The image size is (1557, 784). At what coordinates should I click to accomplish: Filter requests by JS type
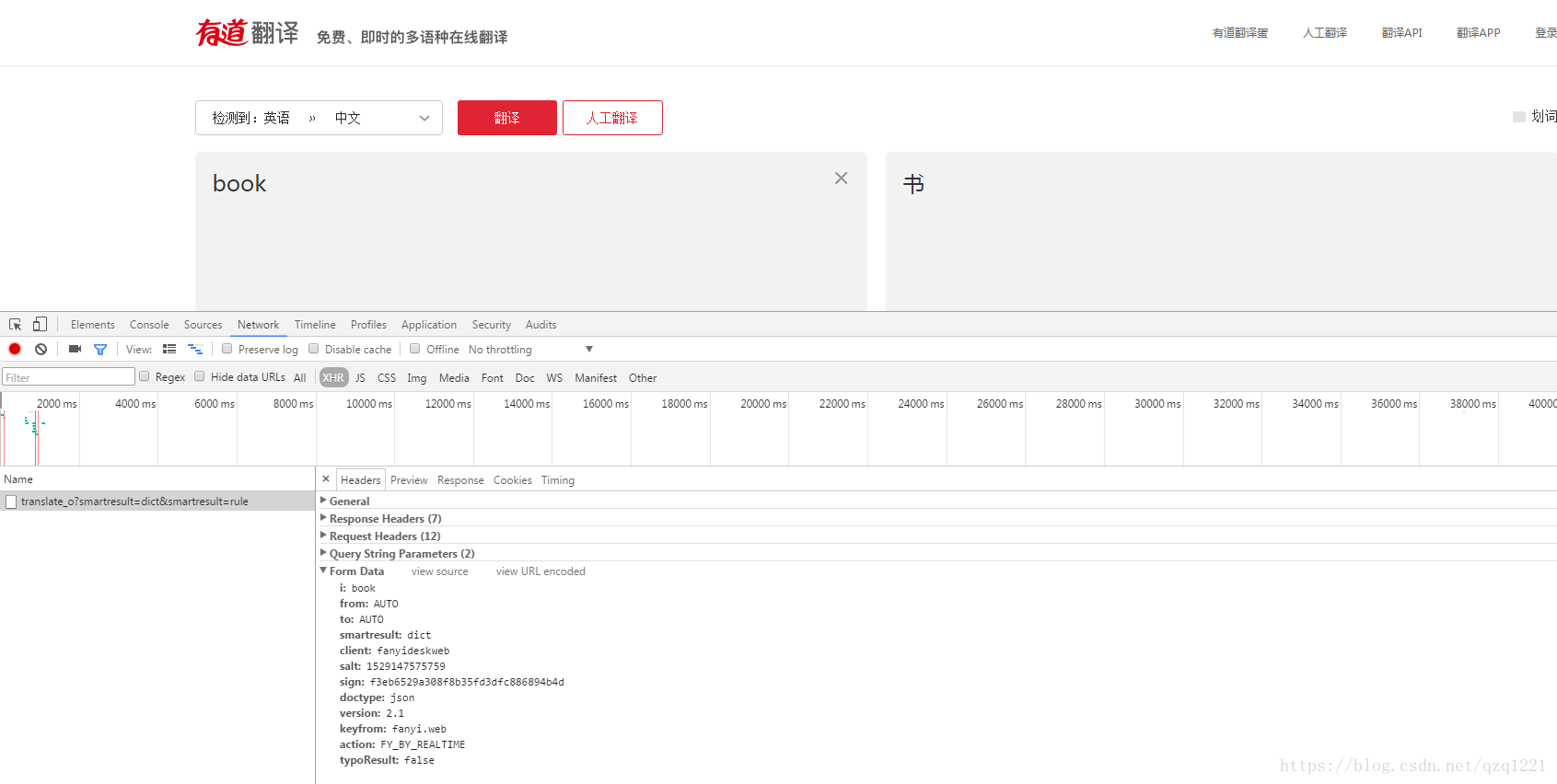[360, 378]
